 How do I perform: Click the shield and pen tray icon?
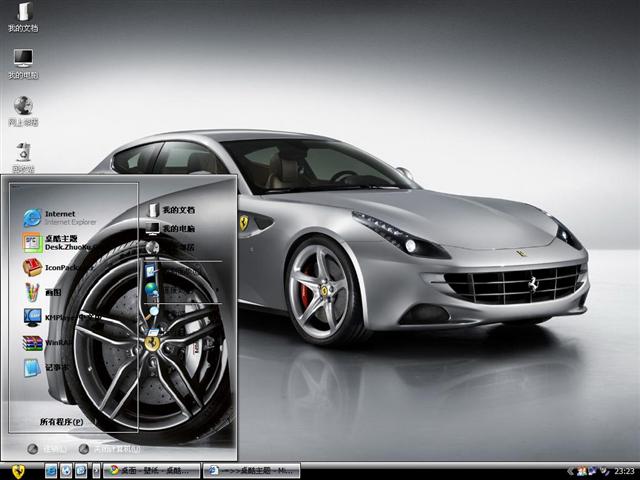point(604,471)
